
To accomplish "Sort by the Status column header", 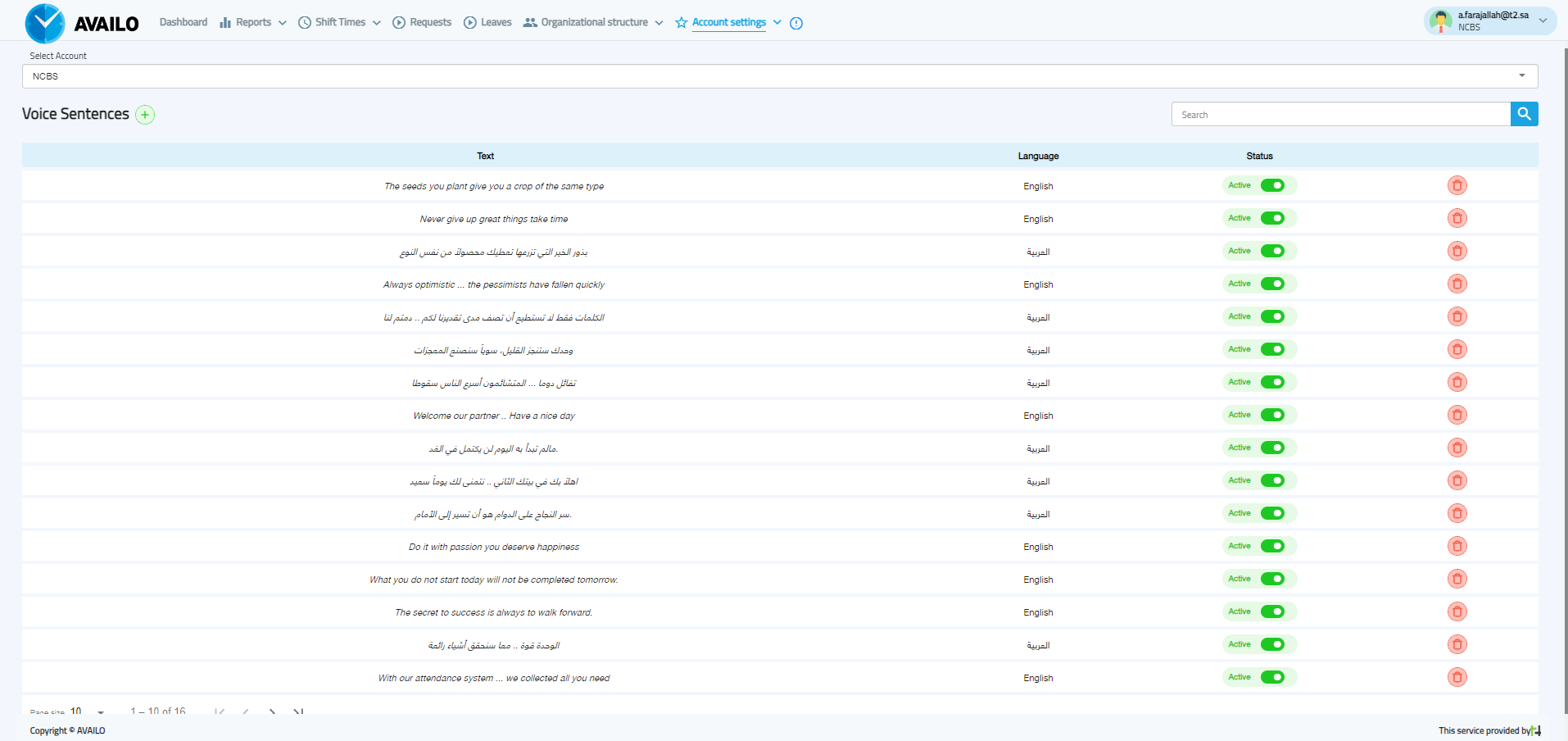I will click(1259, 156).
